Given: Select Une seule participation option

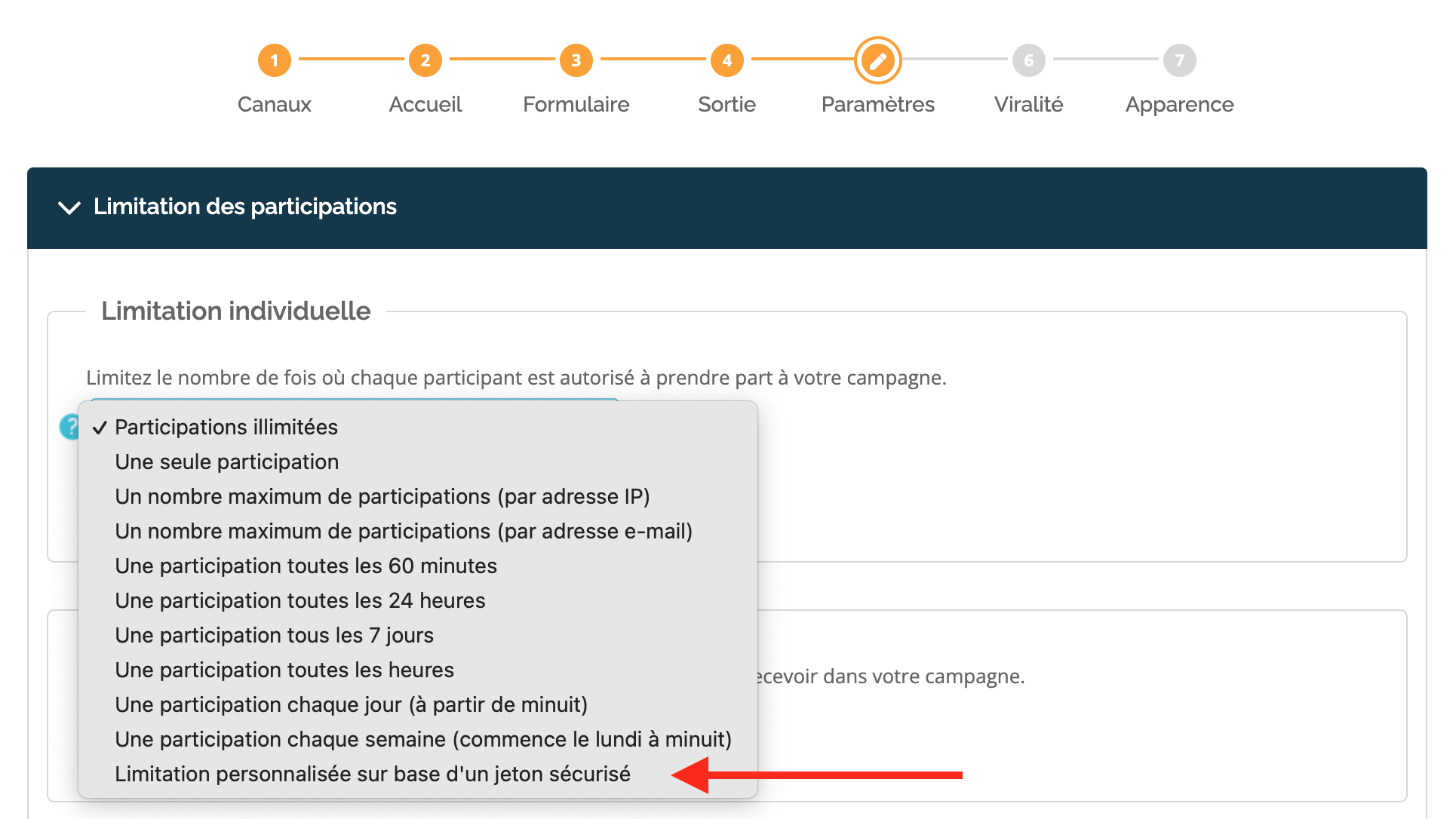Looking at the screenshot, I should [418, 462].
